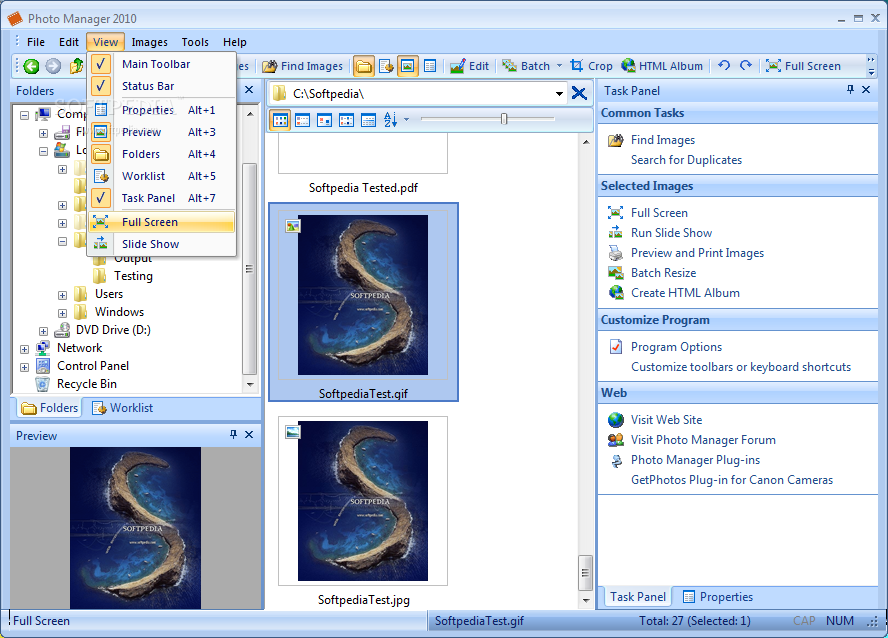Select the SoftpediaTest.jpg thumbnail
888x638 pixels.
coord(363,501)
